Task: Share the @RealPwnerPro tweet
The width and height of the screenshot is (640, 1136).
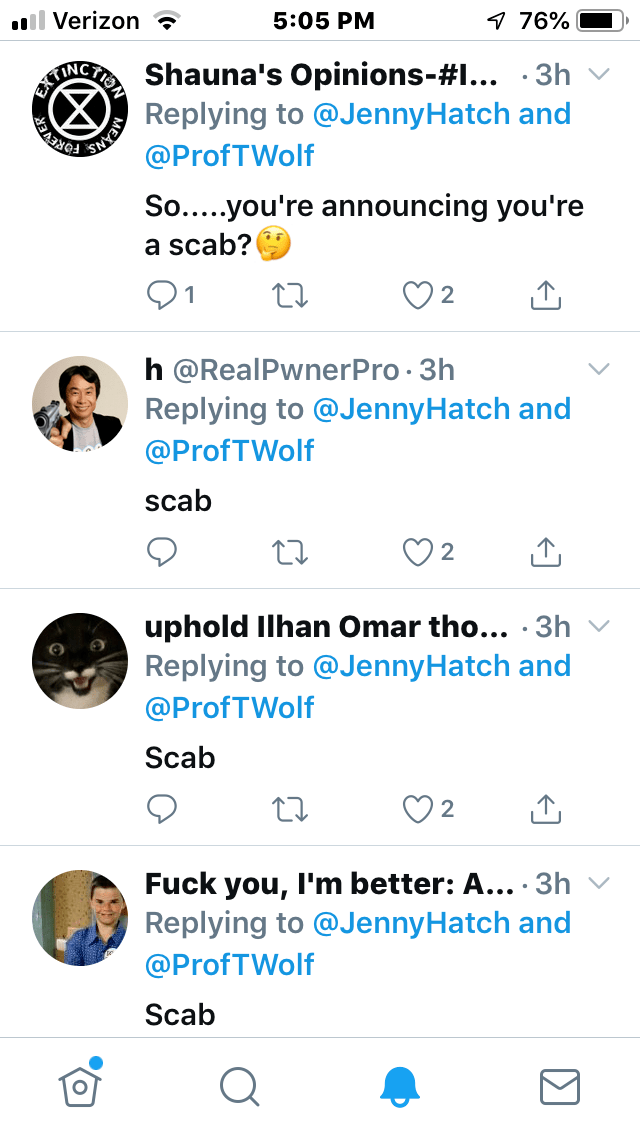Action: [545, 551]
